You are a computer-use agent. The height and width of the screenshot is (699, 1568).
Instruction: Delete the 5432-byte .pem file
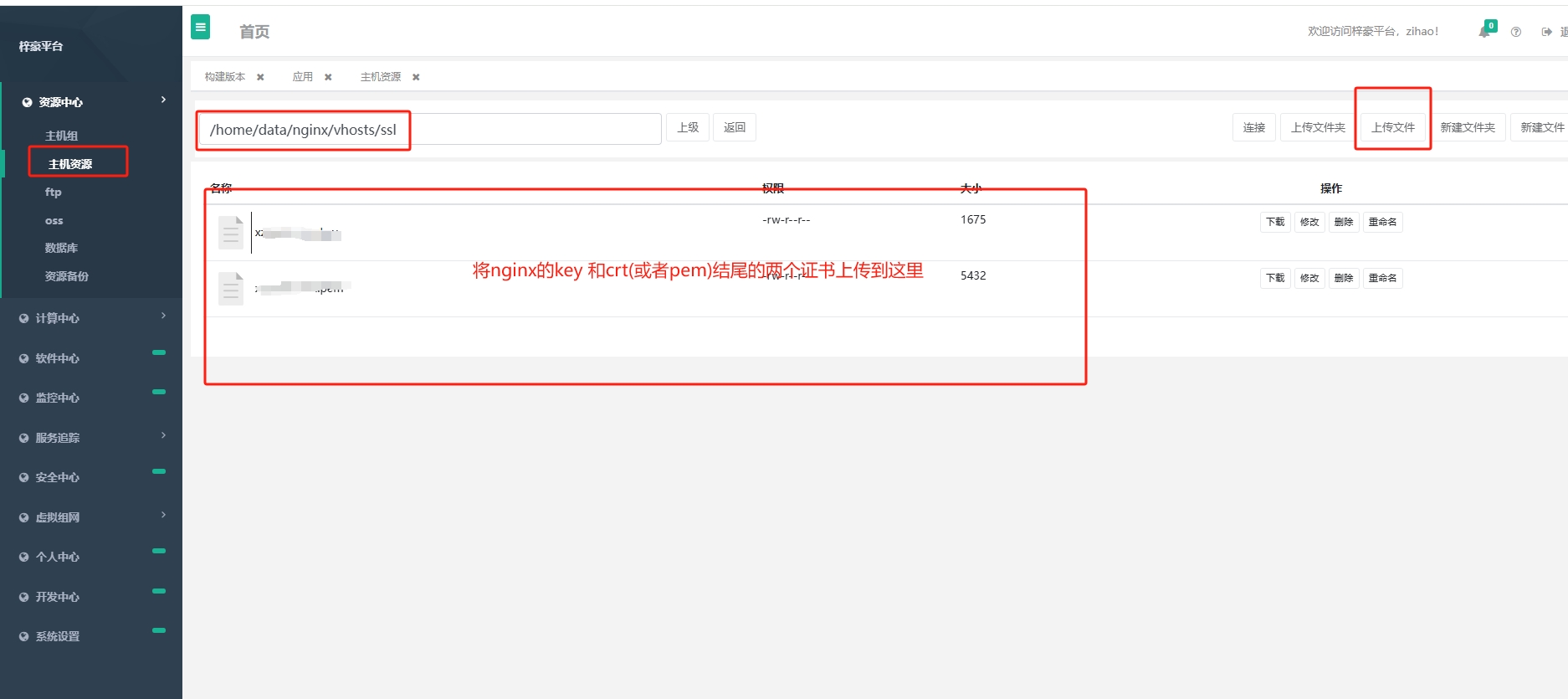pyautogui.click(x=1344, y=278)
